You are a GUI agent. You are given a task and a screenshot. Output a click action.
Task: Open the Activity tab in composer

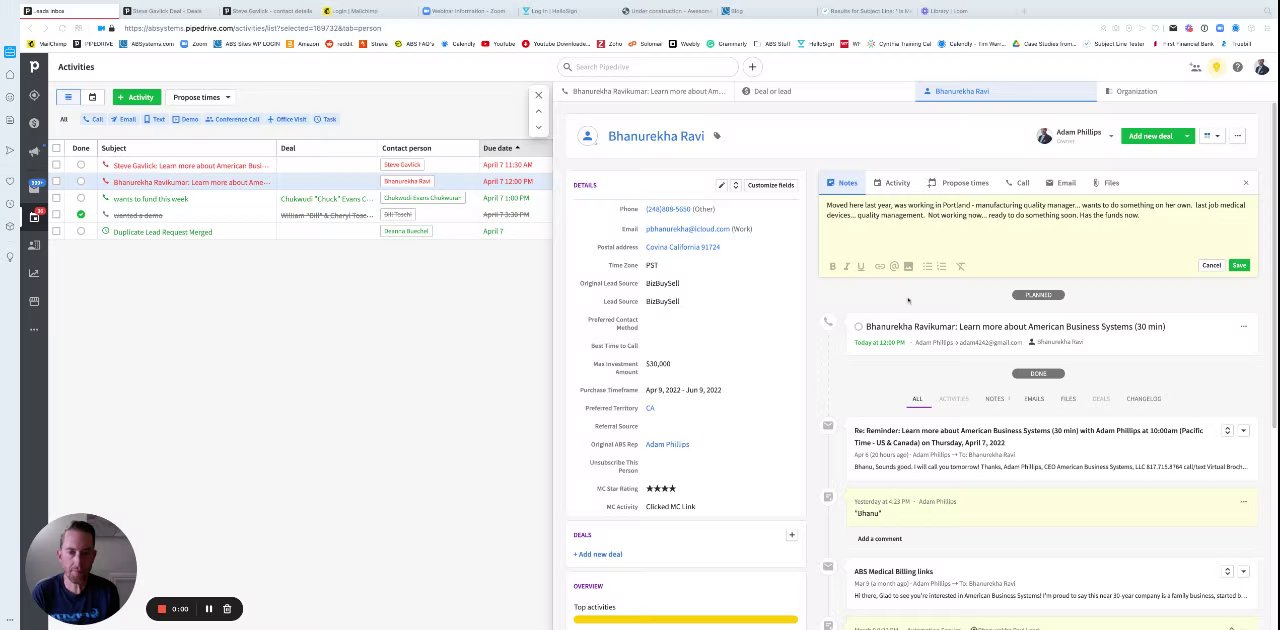[892, 183]
